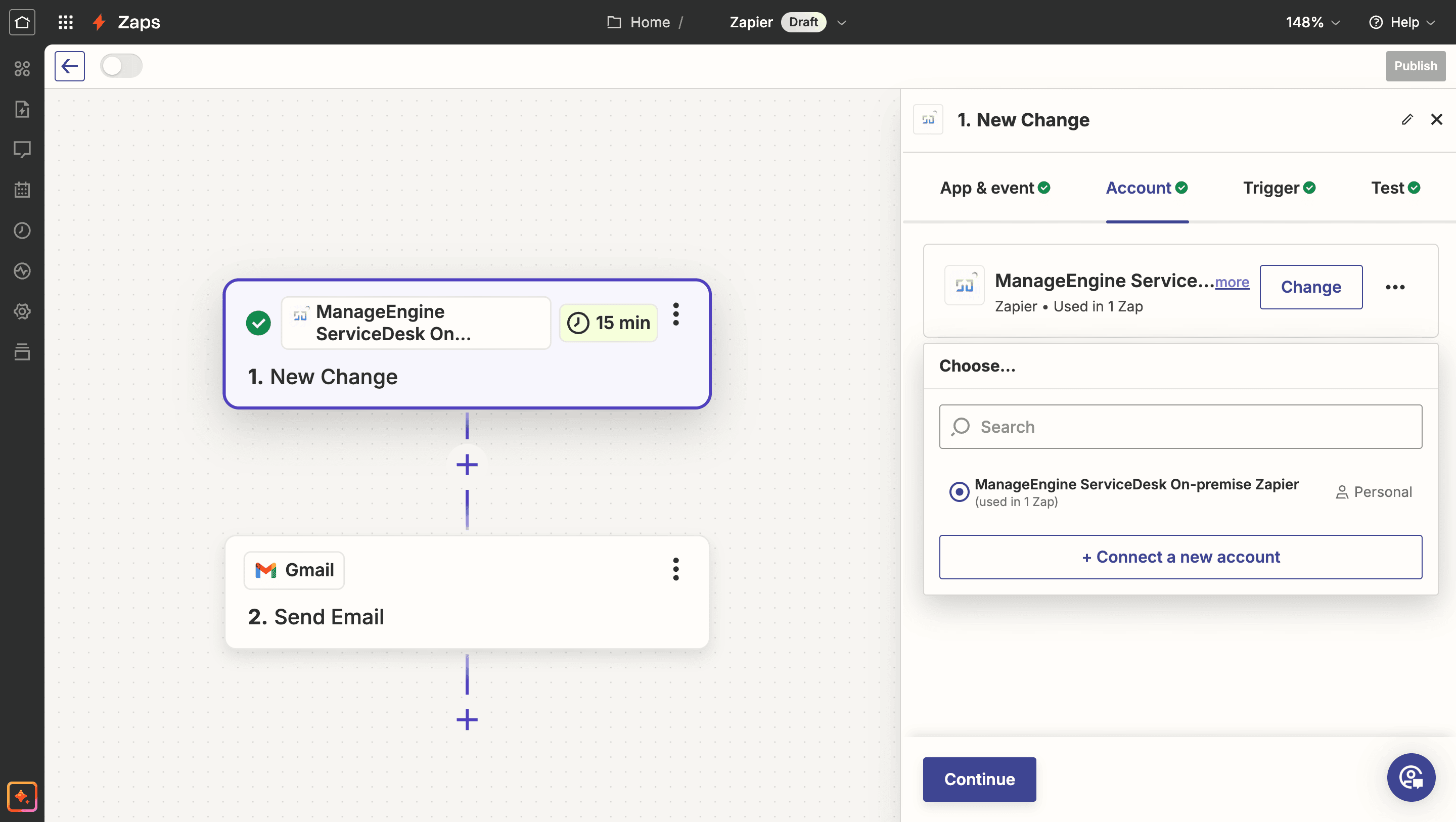Viewport: 1456px width, 822px height.
Task: Open the comments icon in sidebar
Action: pyautogui.click(x=22, y=149)
